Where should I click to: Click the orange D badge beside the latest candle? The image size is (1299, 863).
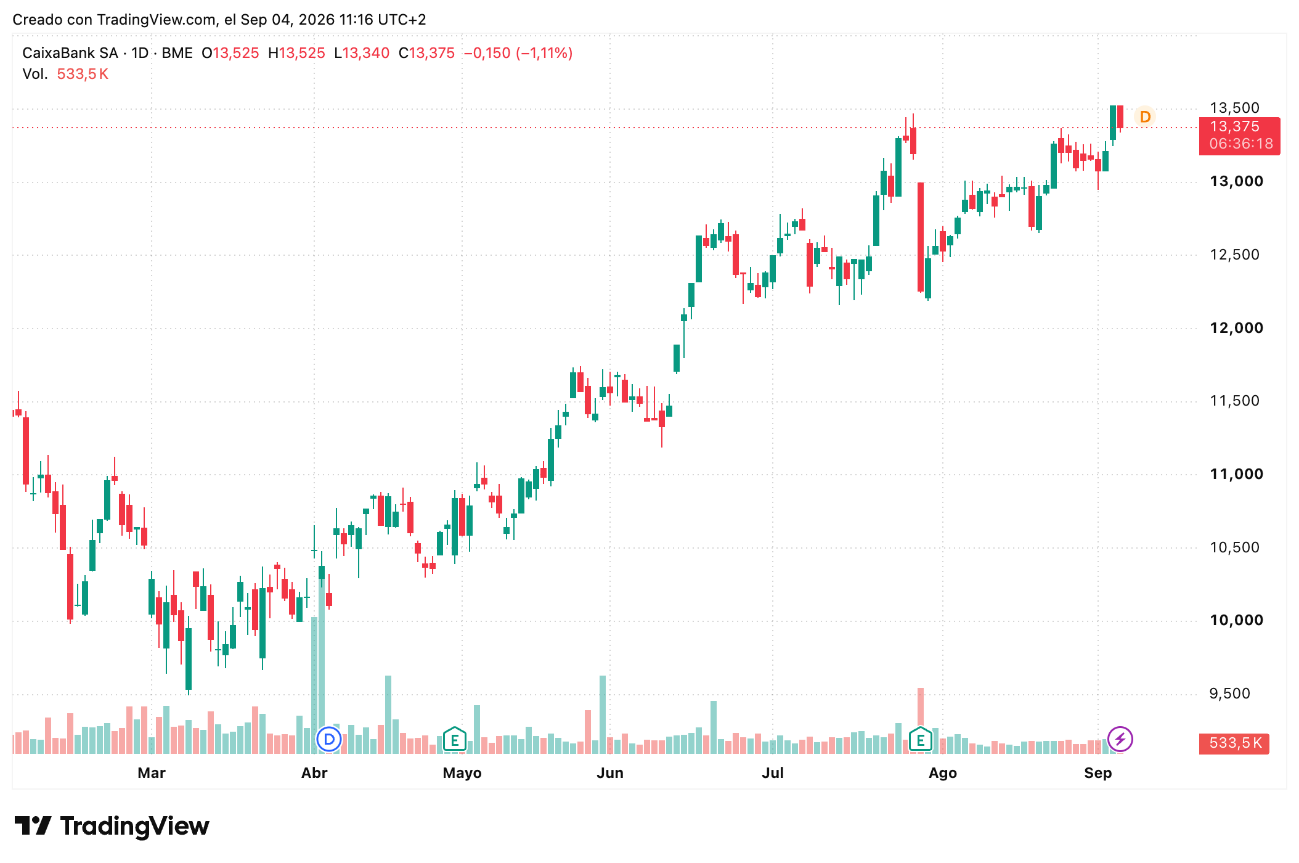pos(1145,117)
